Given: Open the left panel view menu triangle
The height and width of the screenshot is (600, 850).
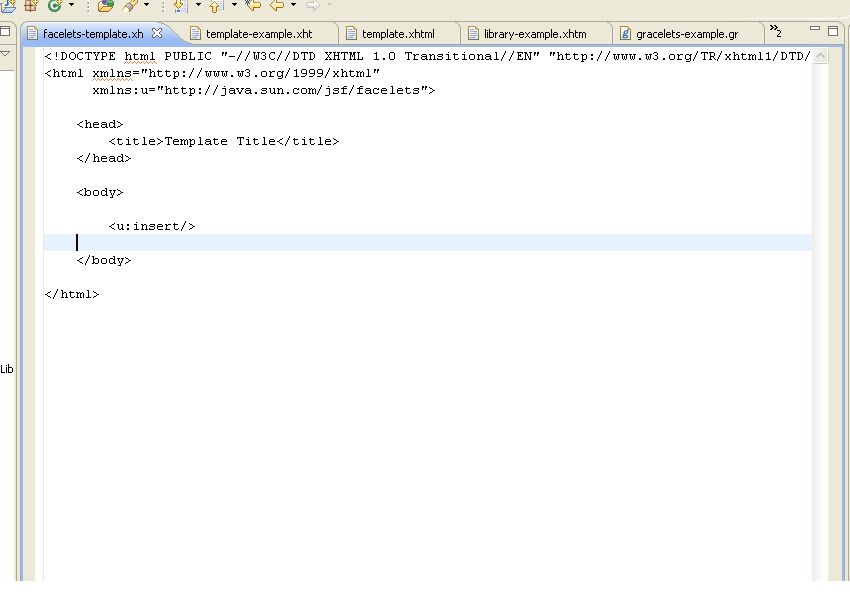Looking at the screenshot, I should 5,53.
